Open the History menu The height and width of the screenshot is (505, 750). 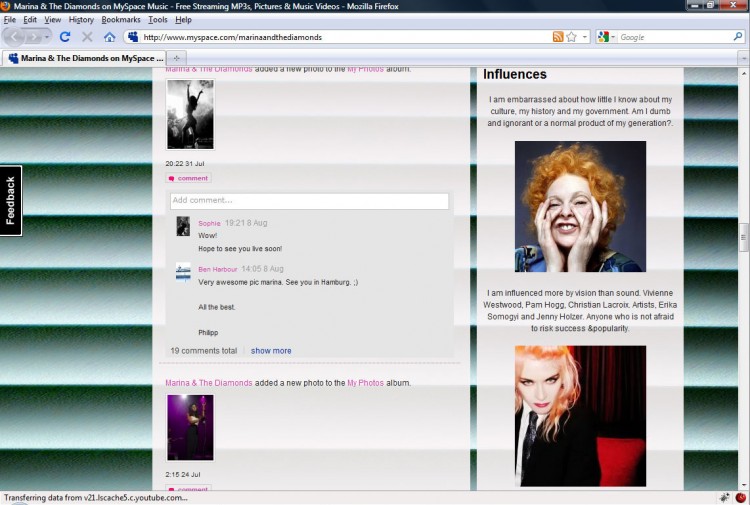(81, 20)
